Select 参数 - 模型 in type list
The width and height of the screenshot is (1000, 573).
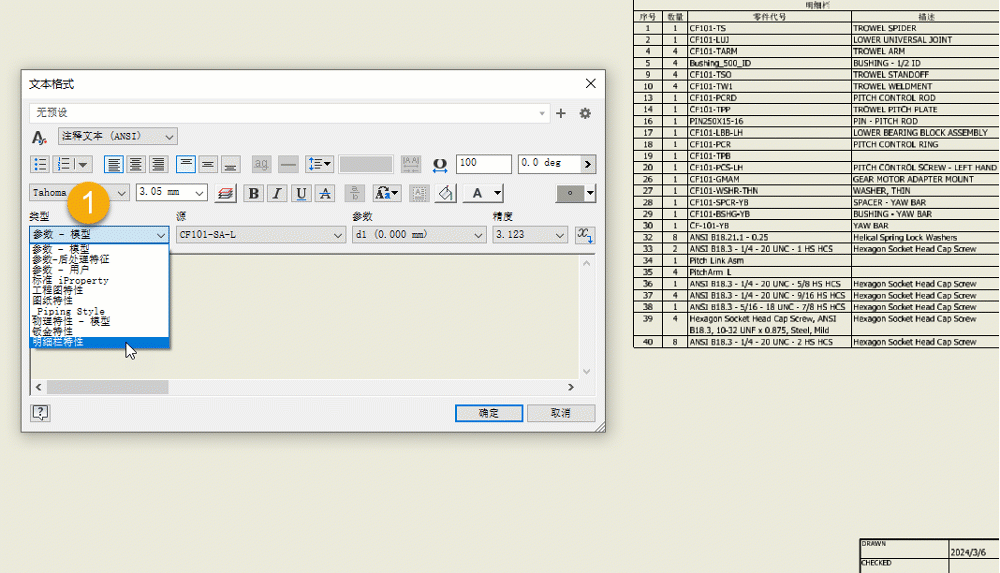(x=99, y=249)
